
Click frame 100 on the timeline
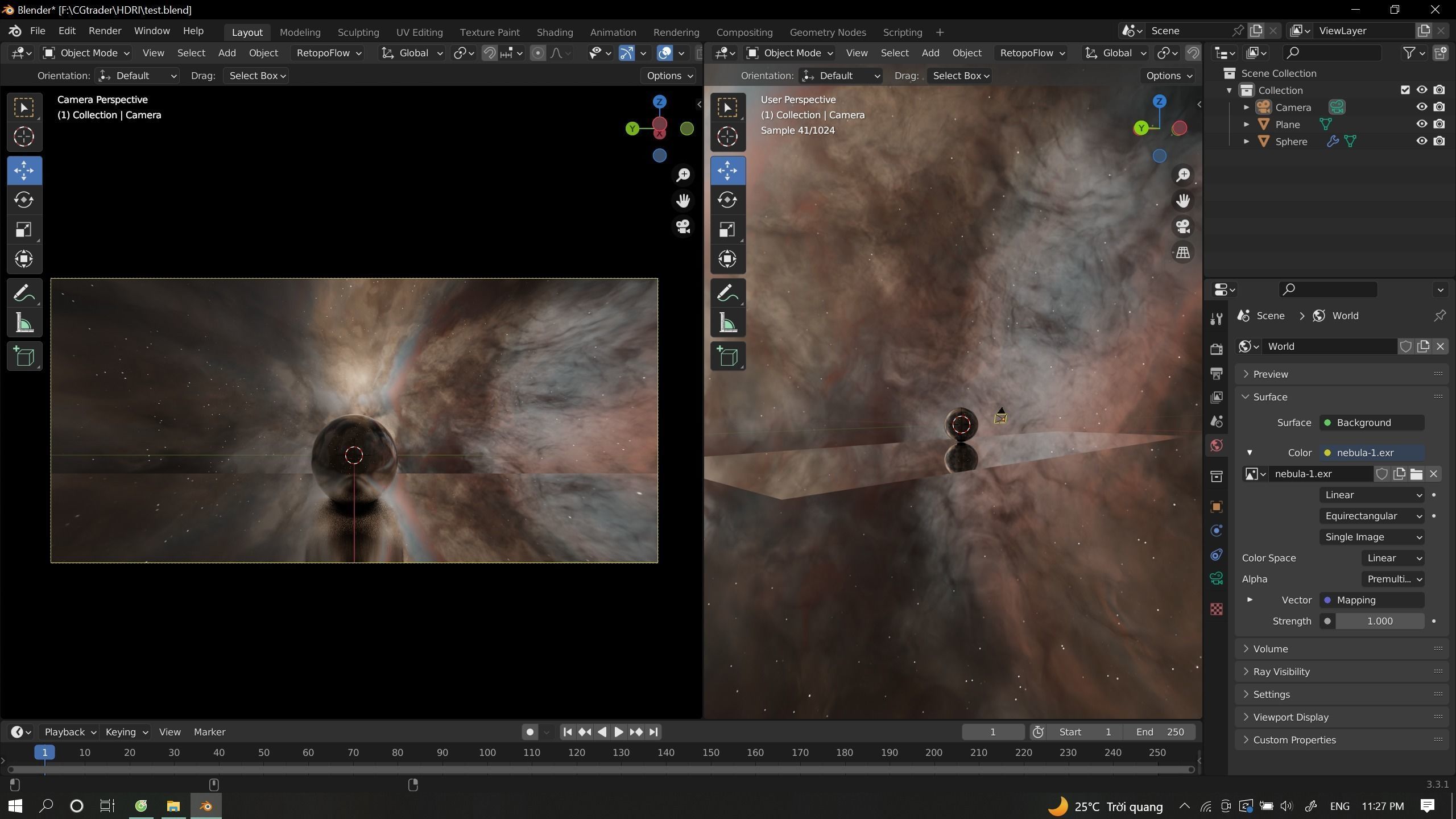tap(487, 752)
